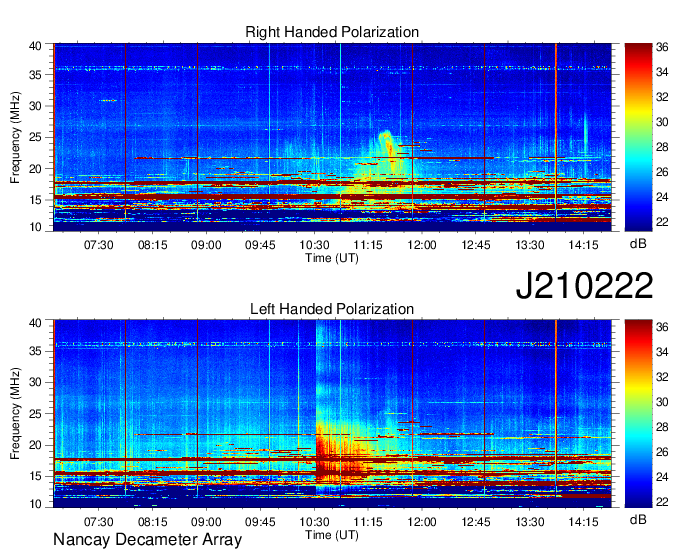The image size is (680, 552).
Task: Click the 12:45 time tick of the Left Handed plot
Action: [476, 522]
